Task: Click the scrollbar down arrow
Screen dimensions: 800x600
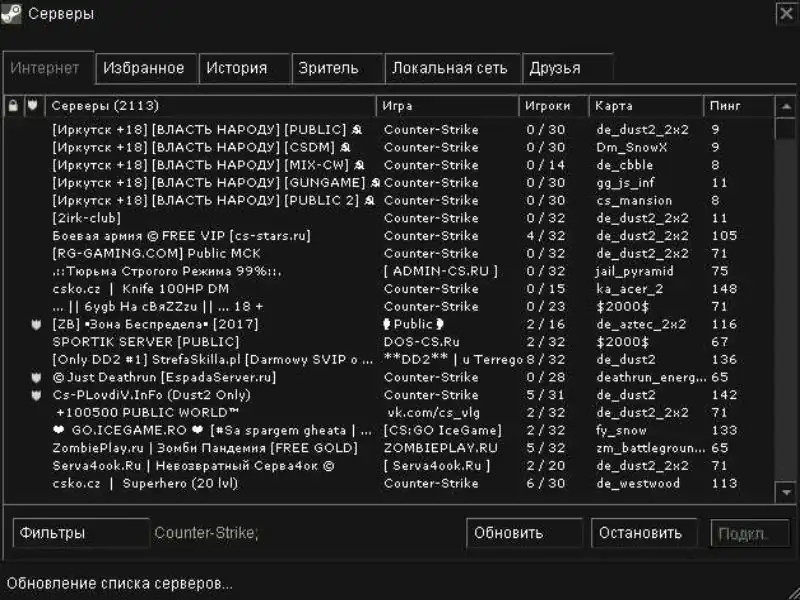Action: point(786,492)
